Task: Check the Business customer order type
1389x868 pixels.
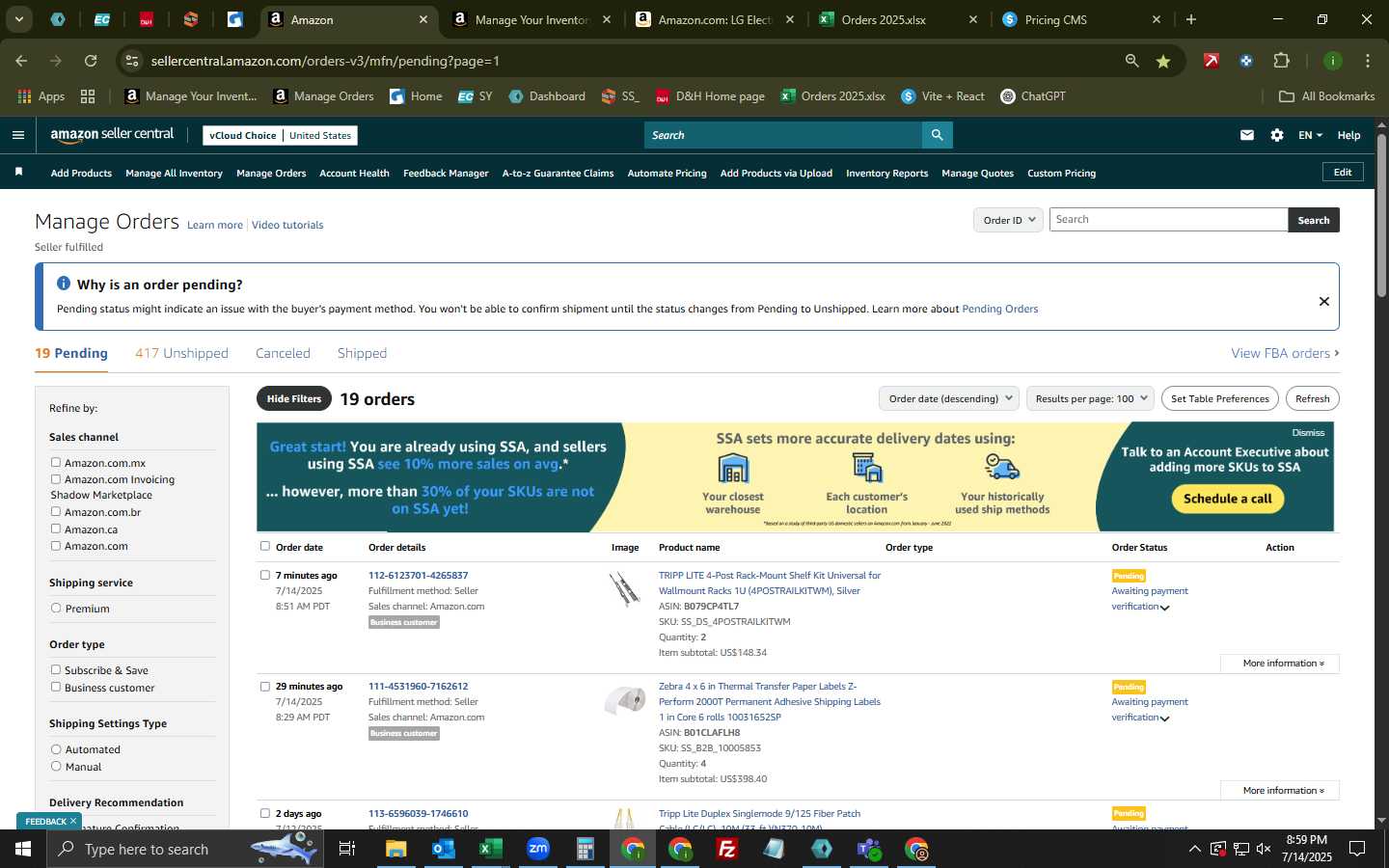Action: [x=56, y=687]
